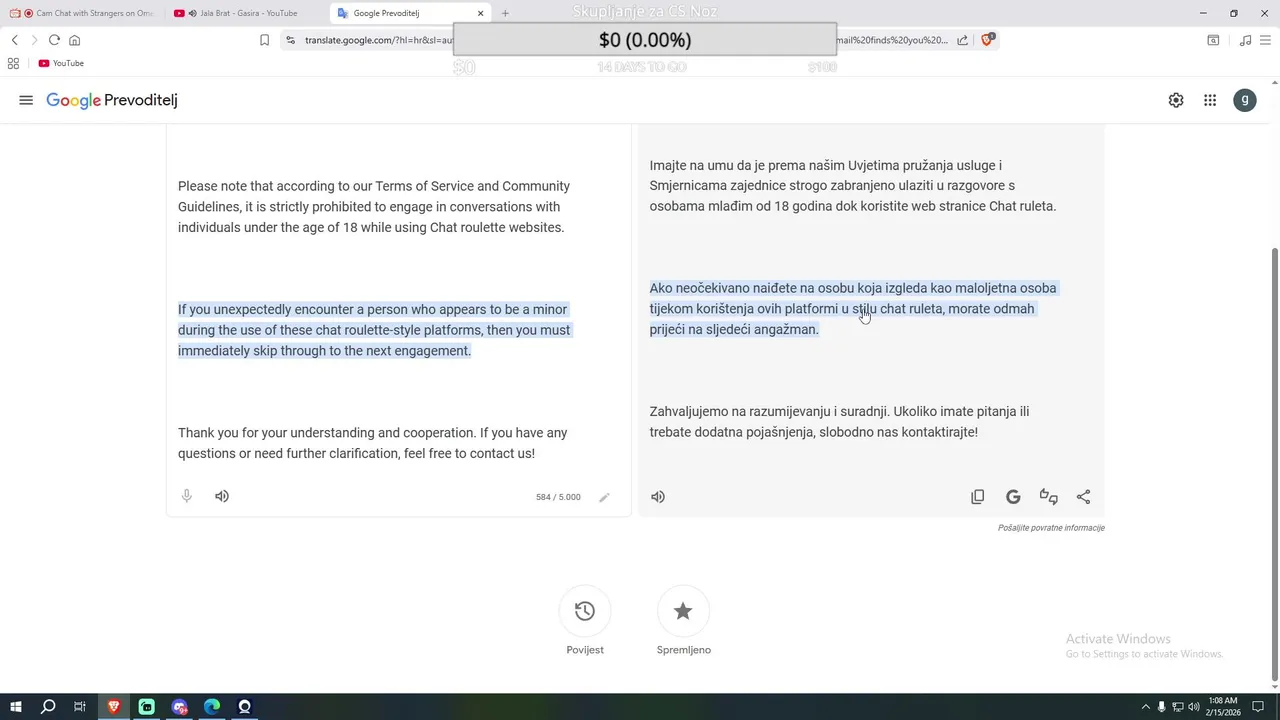Go to the browser home page
This screenshot has height=720, width=1280.
point(74,40)
